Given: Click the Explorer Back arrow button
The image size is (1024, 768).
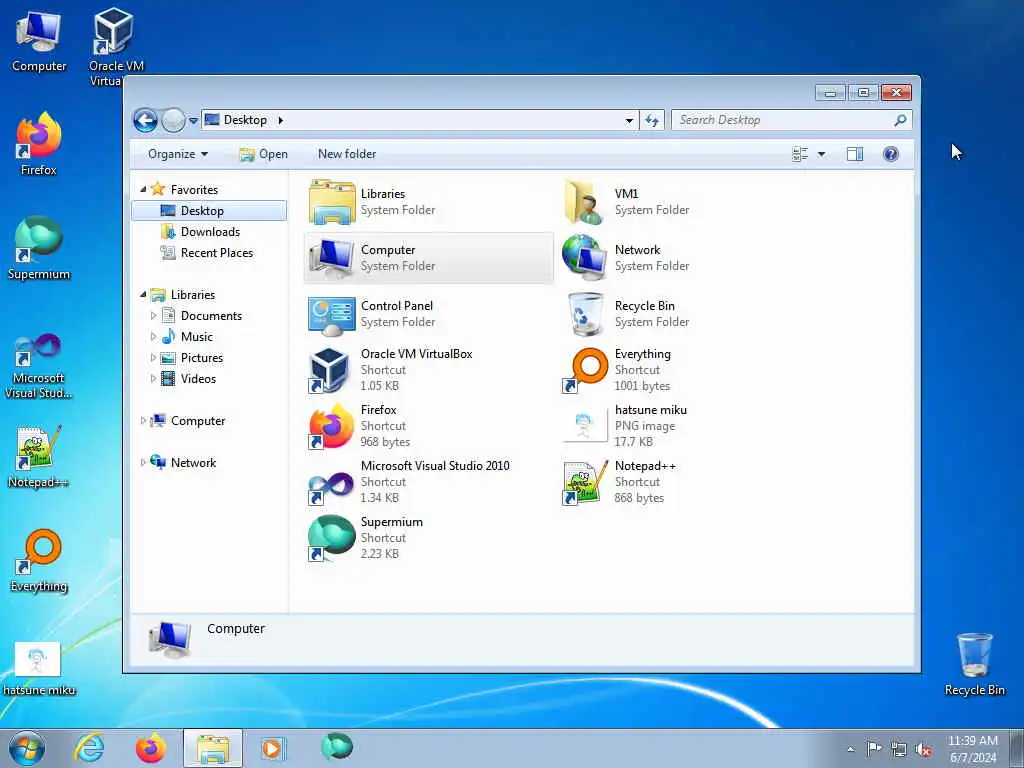Looking at the screenshot, I should tap(145, 120).
